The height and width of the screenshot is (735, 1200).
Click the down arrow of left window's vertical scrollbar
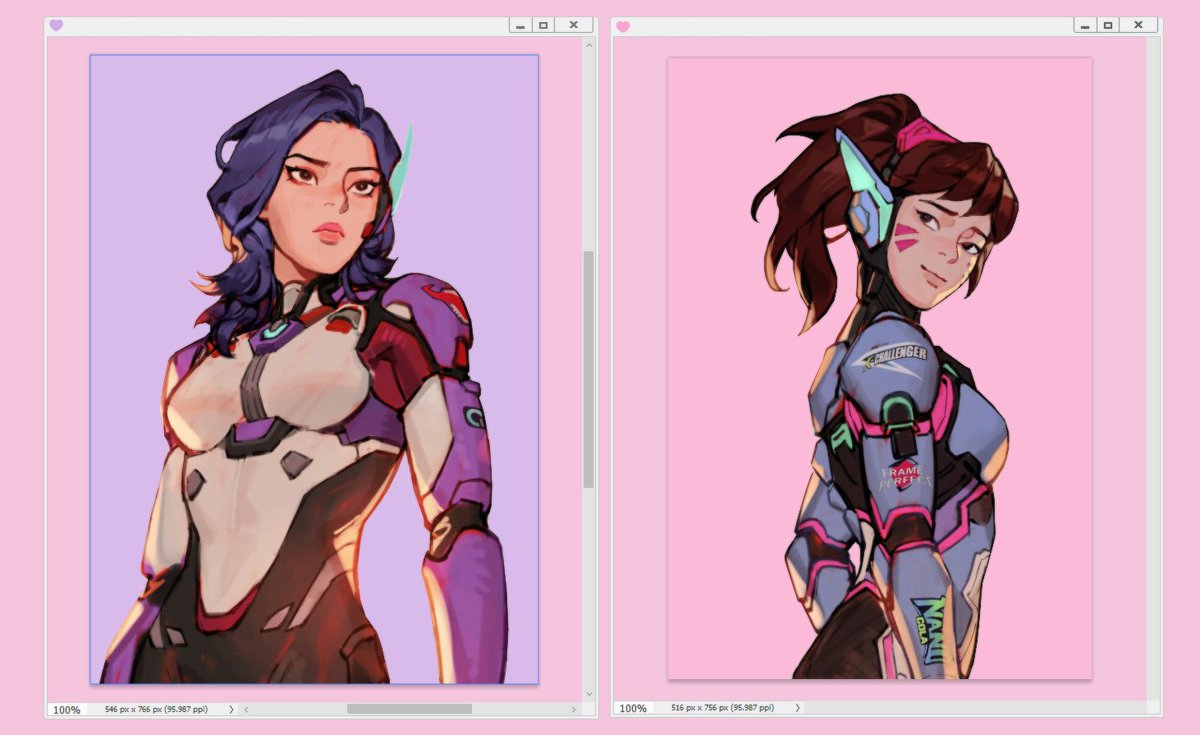[589, 693]
